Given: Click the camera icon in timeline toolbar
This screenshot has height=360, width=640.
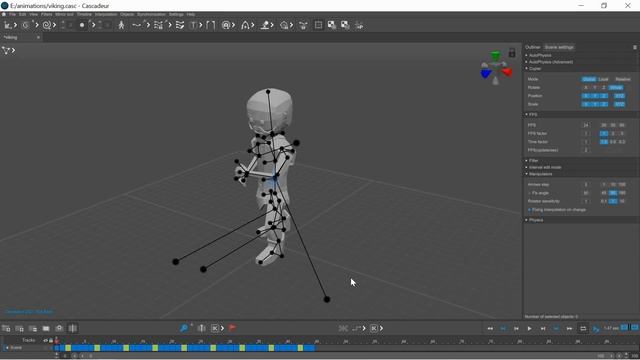Looking at the screenshot, I should point(59,328).
